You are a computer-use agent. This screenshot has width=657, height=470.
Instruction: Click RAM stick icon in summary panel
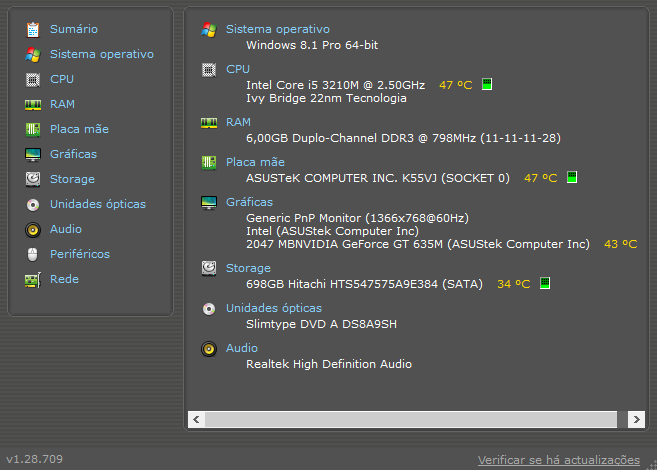(x=209, y=123)
